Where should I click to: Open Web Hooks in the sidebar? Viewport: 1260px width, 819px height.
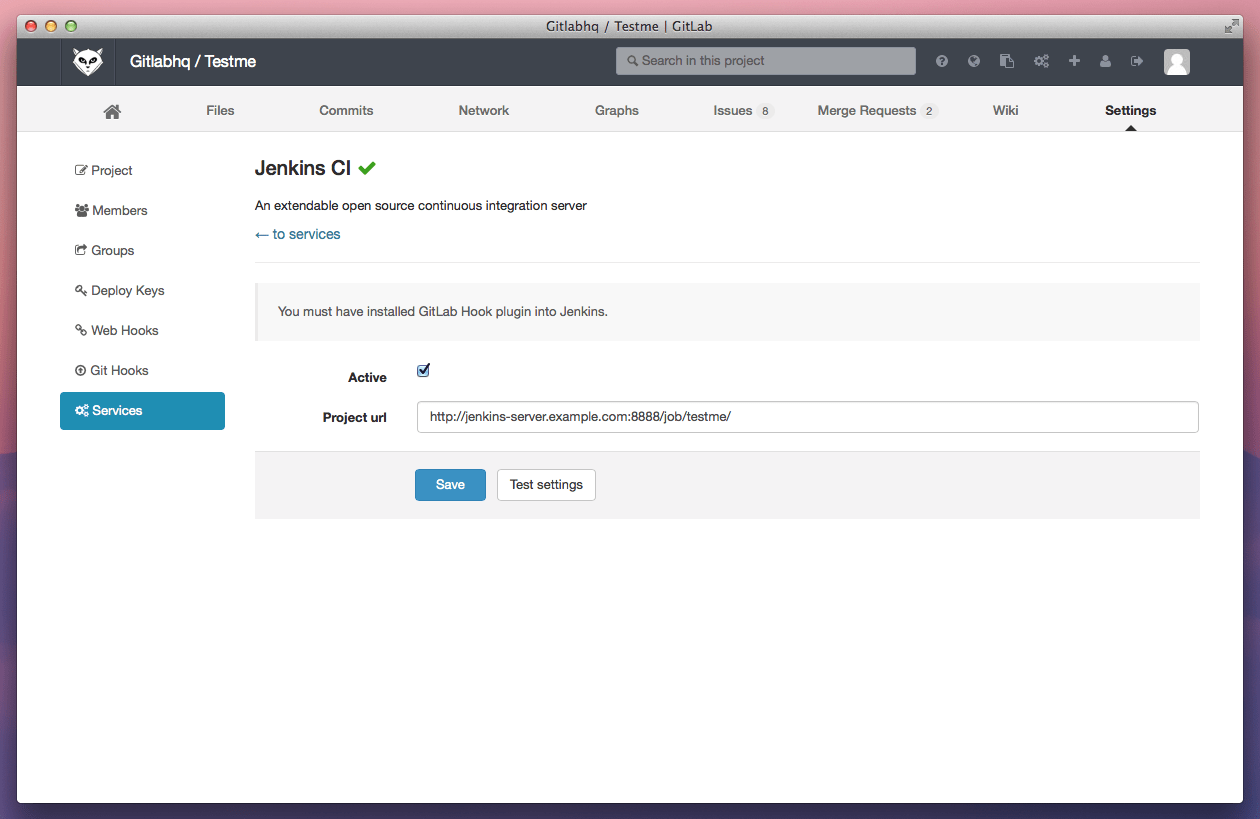click(124, 331)
